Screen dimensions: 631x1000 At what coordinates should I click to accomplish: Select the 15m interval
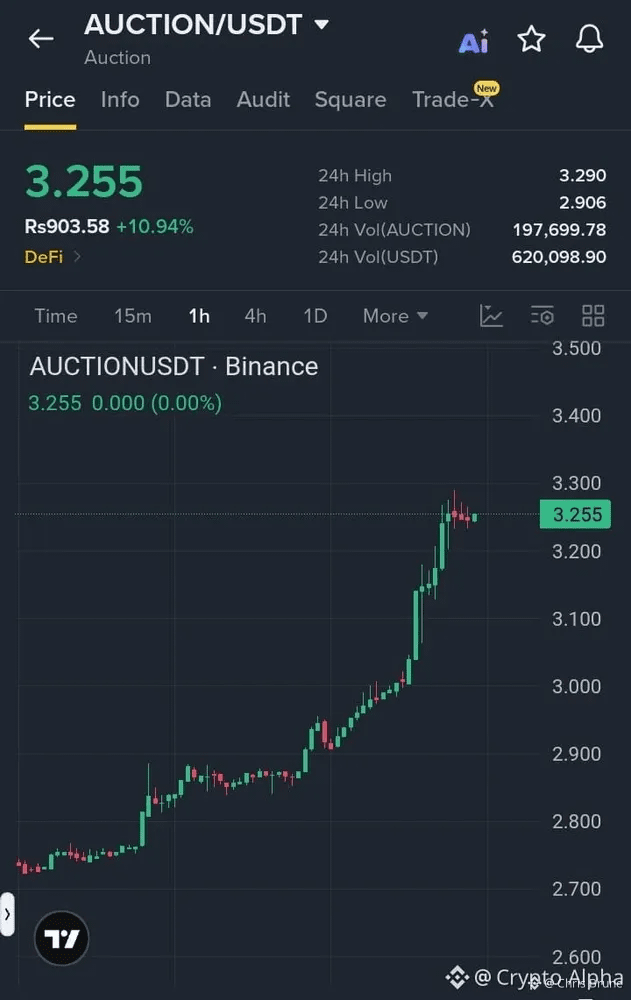tap(133, 316)
